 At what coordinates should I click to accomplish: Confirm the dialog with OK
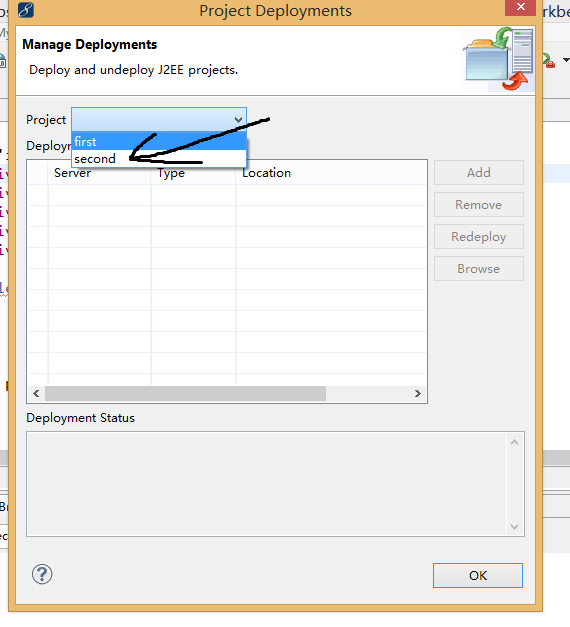pyautogui.click(x=478, y=575)
